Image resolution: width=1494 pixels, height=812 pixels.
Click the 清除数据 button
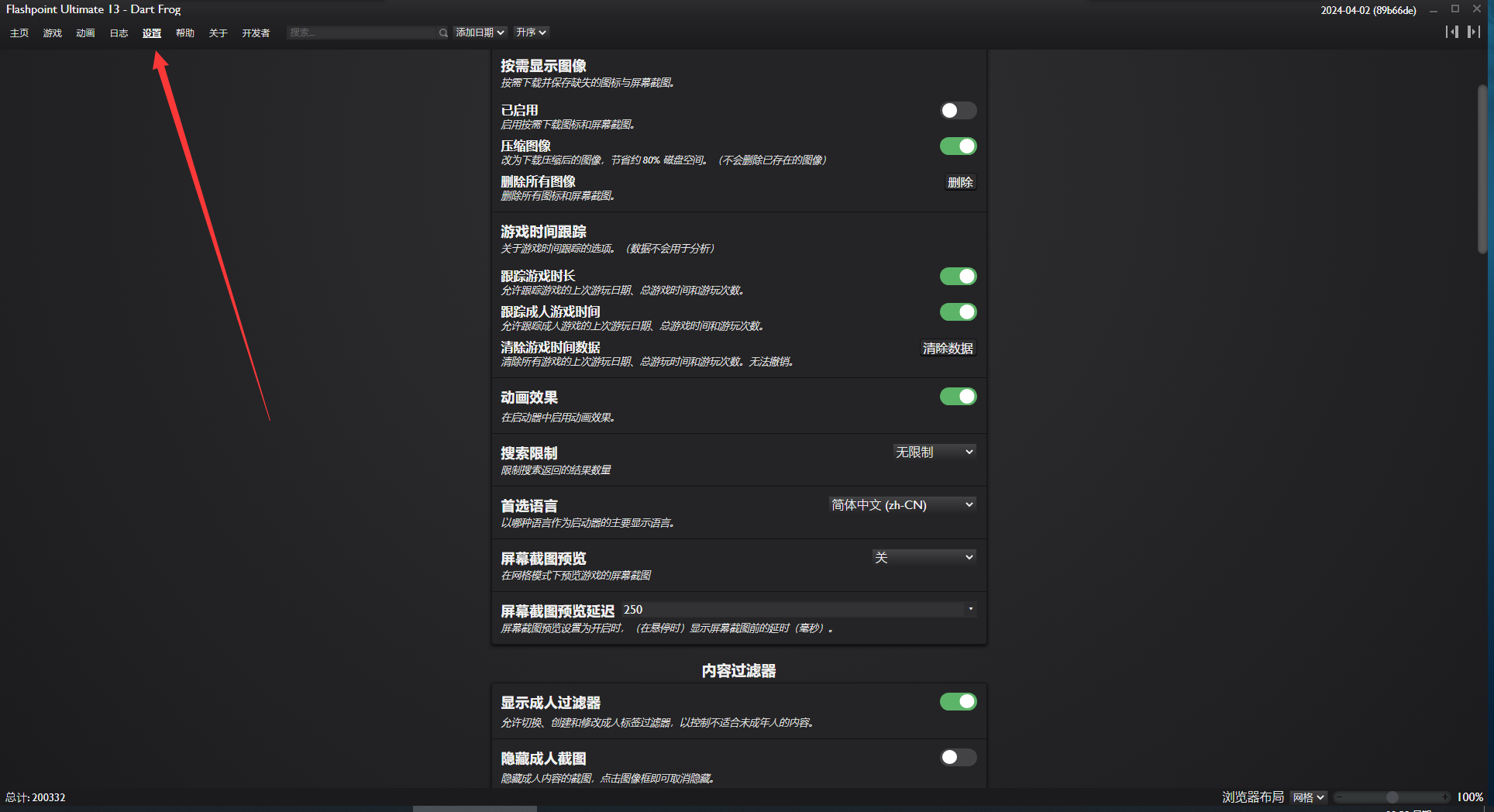tap(948, 348)
